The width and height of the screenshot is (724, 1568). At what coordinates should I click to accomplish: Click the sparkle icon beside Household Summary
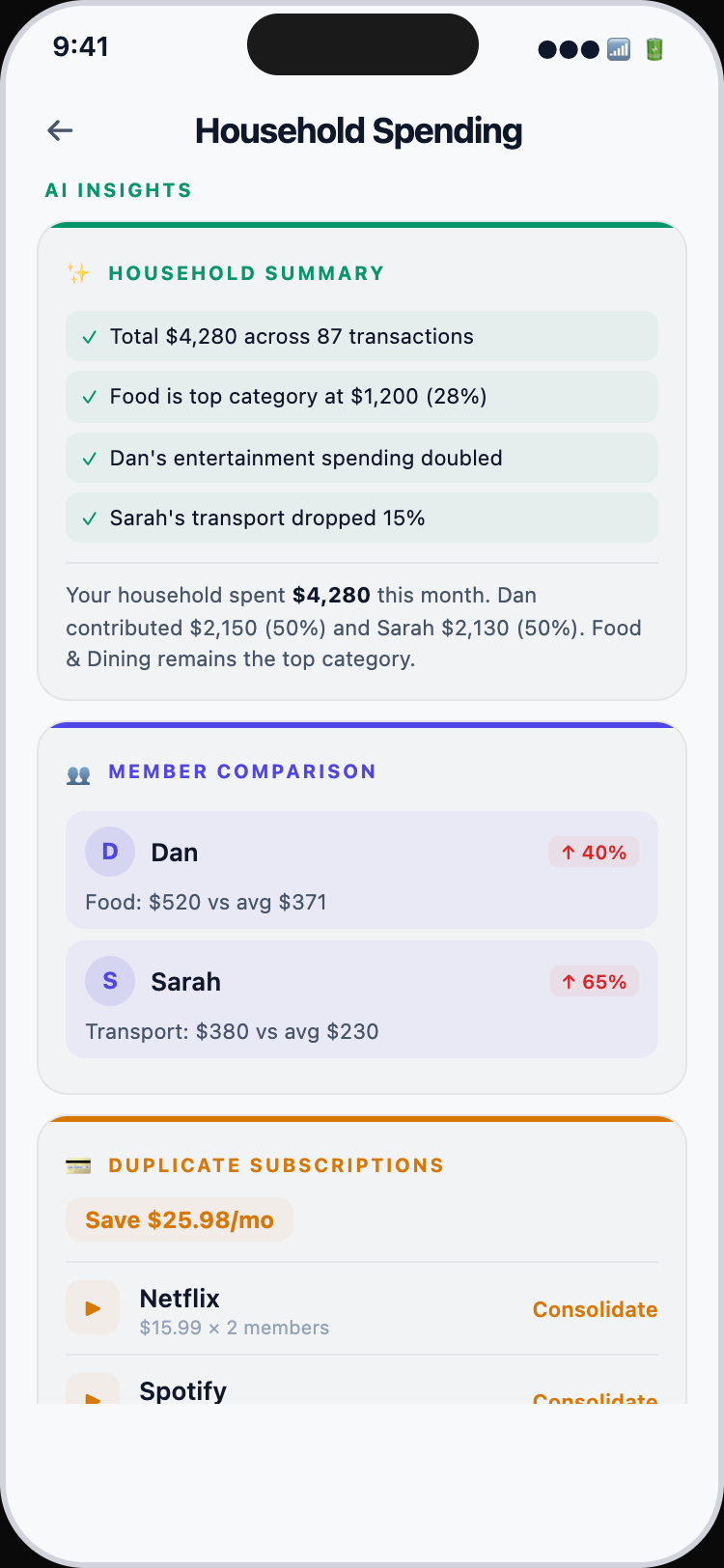coord(78,273)
